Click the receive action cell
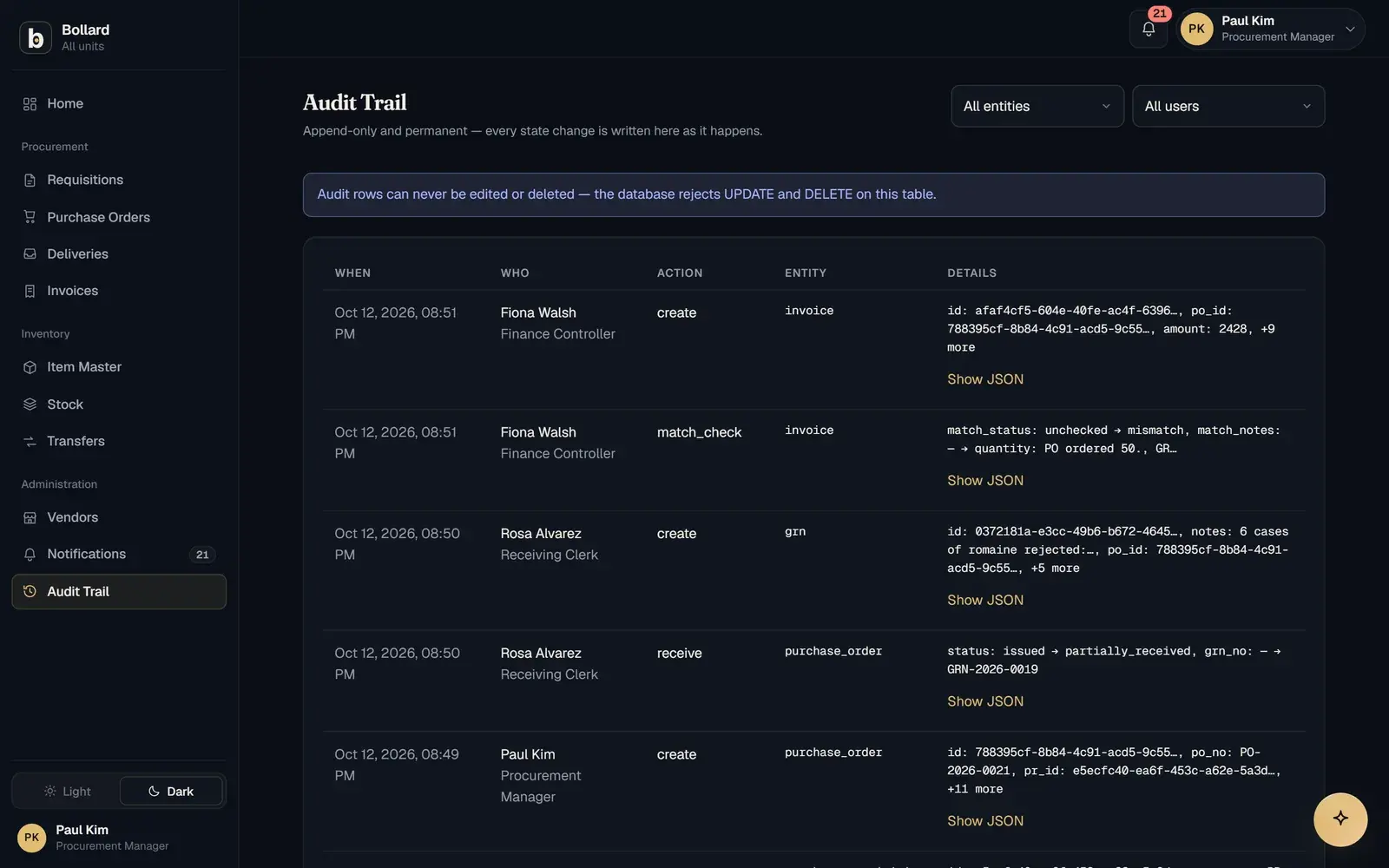Viewport: 1389px width, 868px height. tap(679, 654)
